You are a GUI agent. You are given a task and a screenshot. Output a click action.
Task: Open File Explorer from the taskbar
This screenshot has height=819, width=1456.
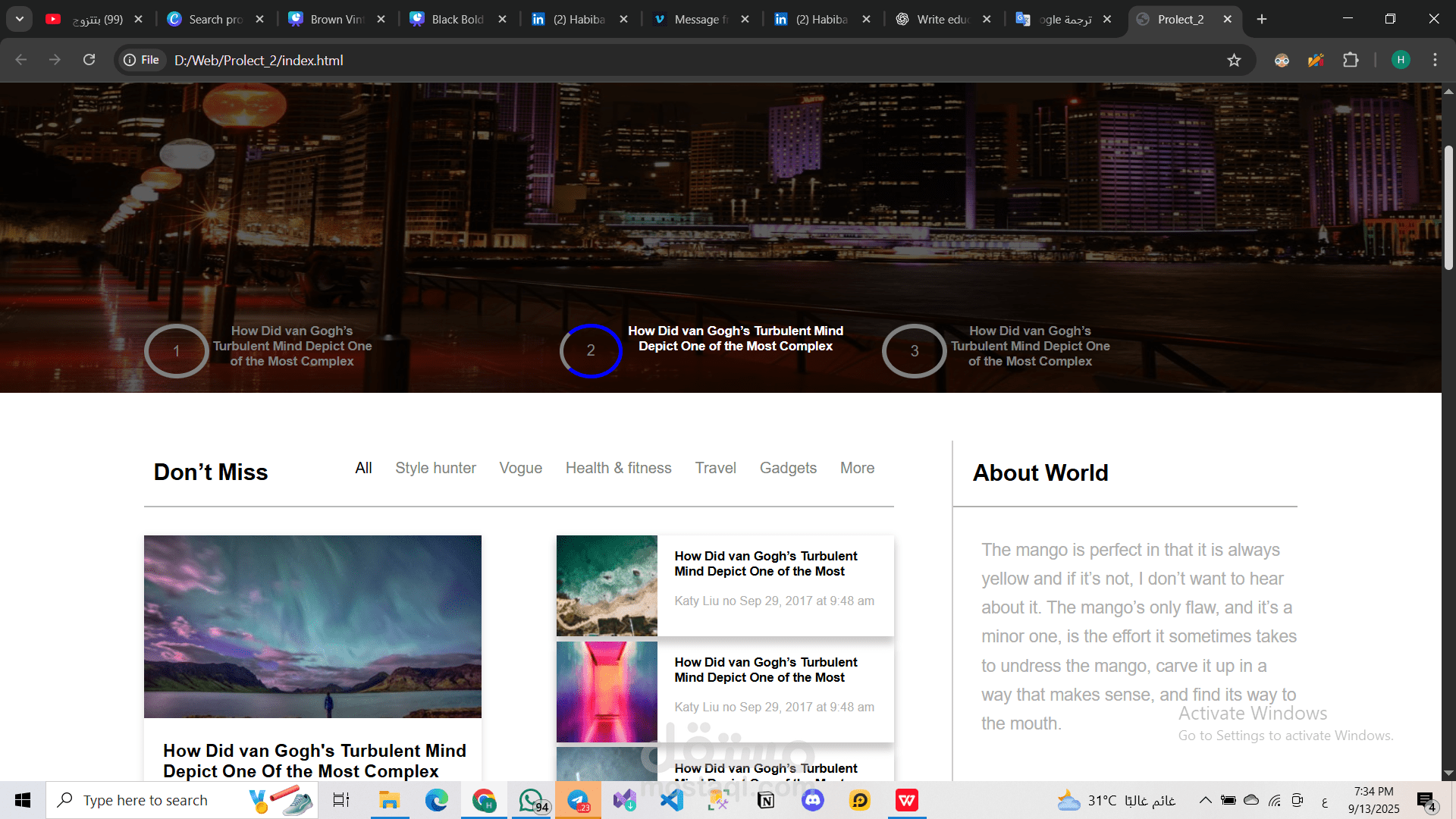pyautogui.click(x=389, y=800)
